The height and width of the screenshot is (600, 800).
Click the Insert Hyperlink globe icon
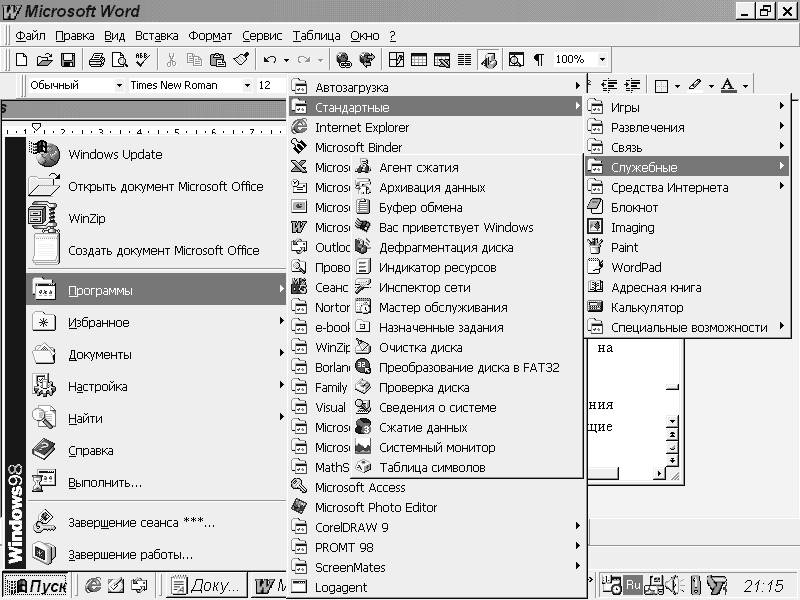[x=344, y=60]
